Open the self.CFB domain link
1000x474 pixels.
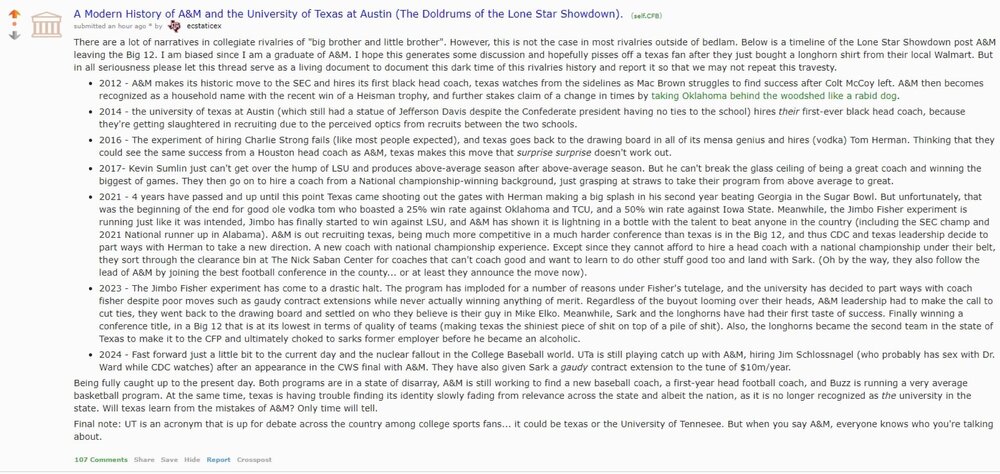645,15
